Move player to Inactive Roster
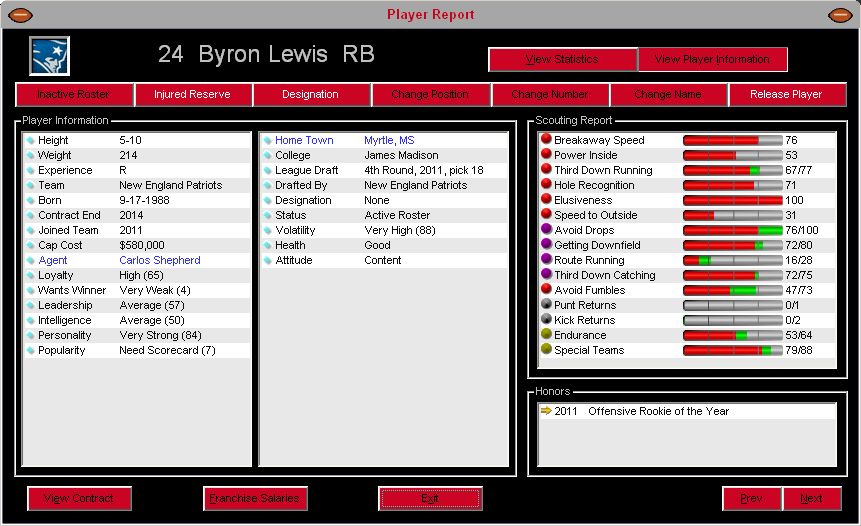Image resolution: width=861 pixels, height=526 pixels. [x=75, y=95]
